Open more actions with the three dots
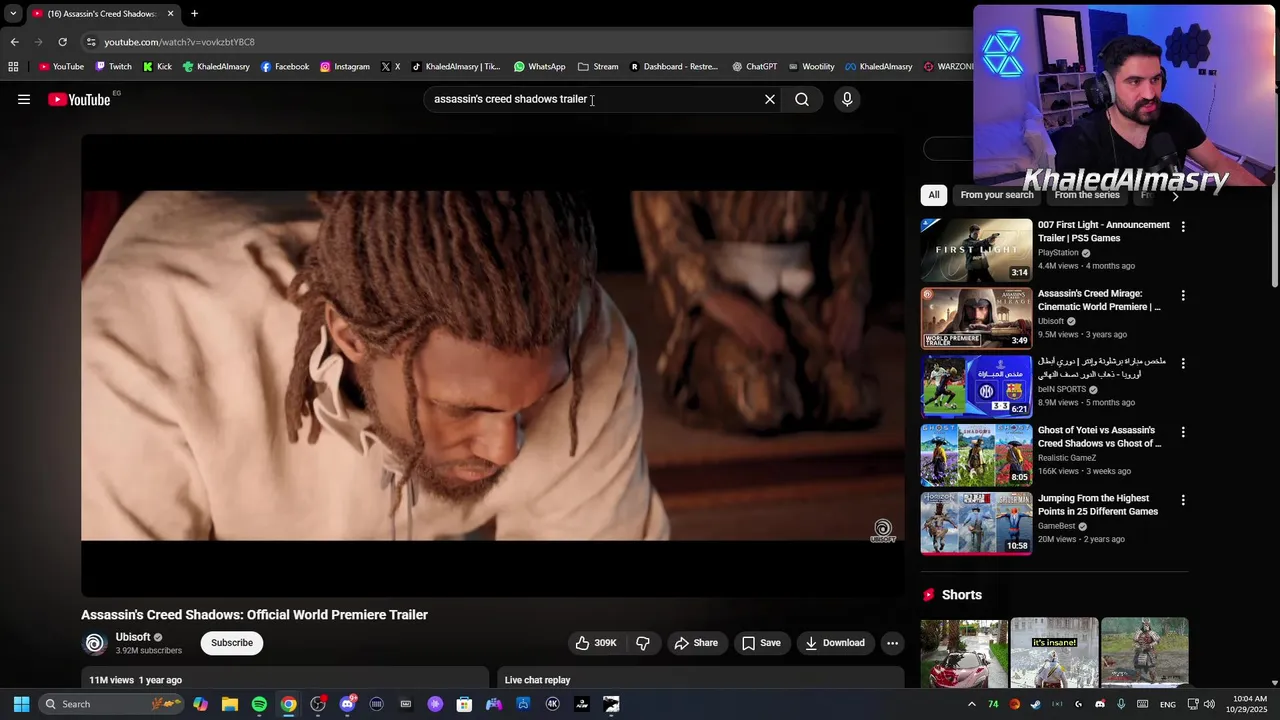The height and width of the screenshot is (720, 1280). tap(892, 643)
